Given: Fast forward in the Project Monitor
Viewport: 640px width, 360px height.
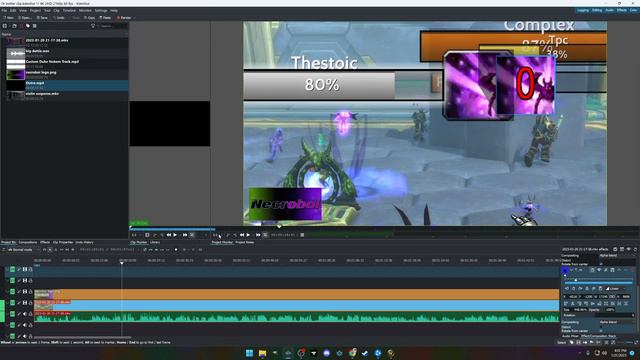Looking at the screenshot, I should coord(258,235).
